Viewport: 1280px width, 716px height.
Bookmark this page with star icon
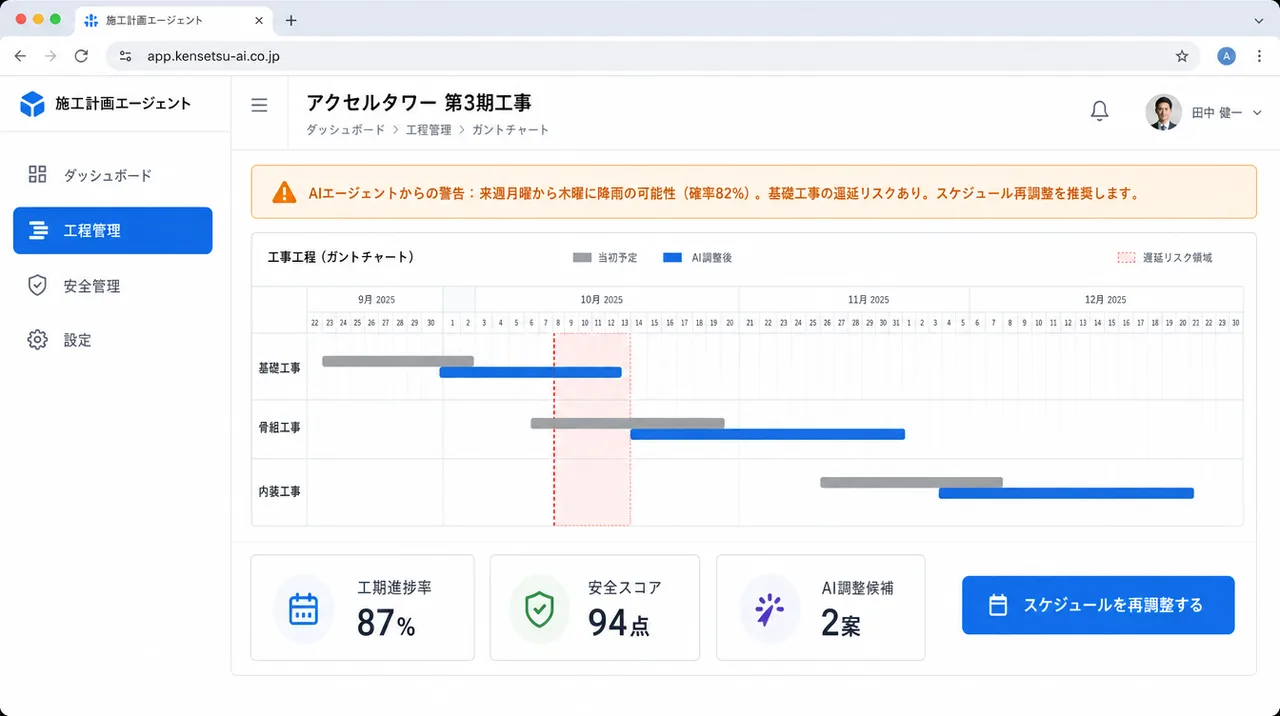1182,56
